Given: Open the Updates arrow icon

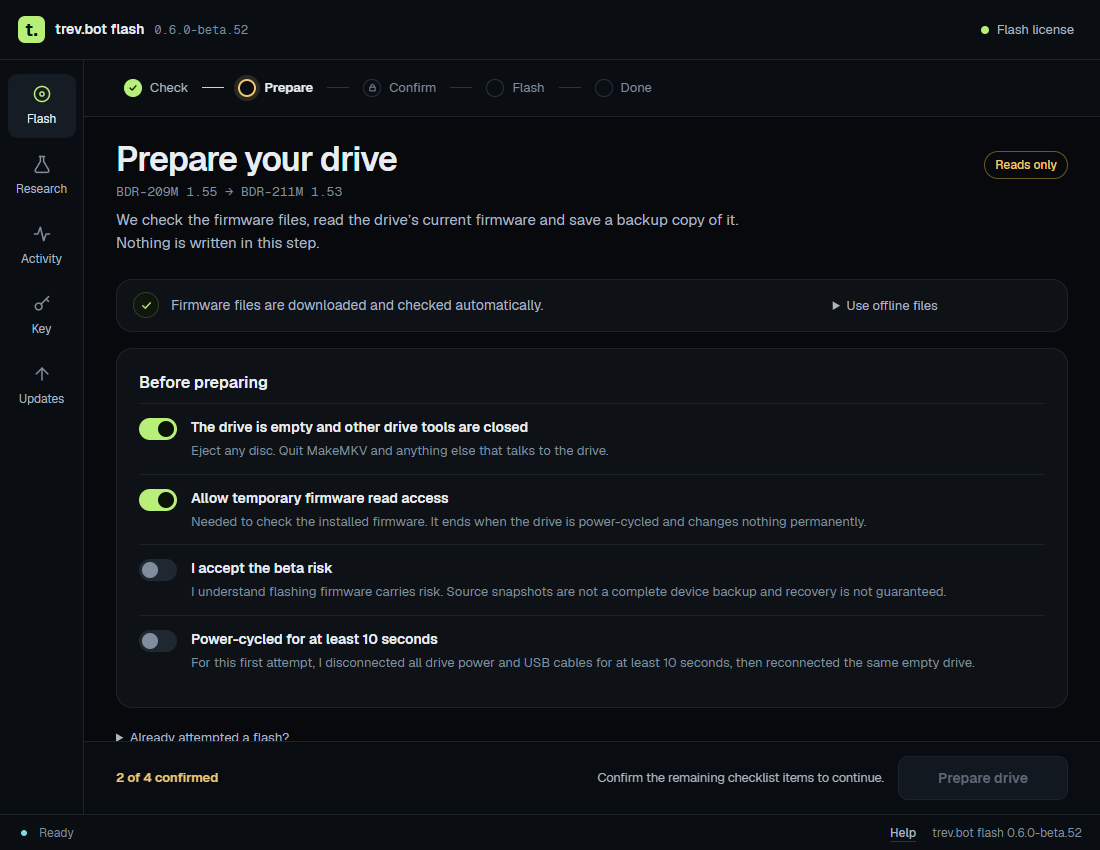Looking at the screenshot, I should (x=41, y=374).
